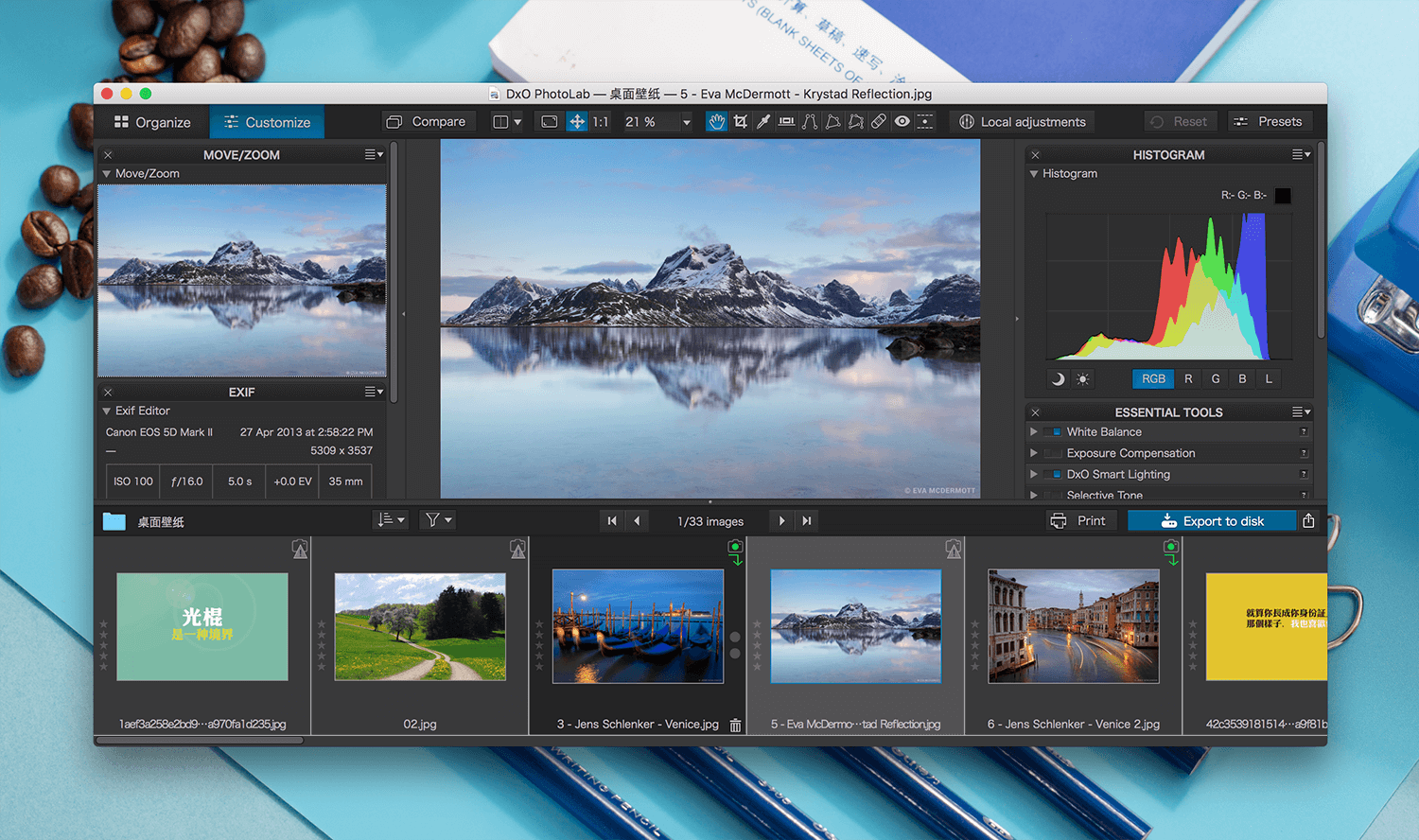Open the Histogram palette menu
The image size is (1419, 840).
click(1302, 155)
